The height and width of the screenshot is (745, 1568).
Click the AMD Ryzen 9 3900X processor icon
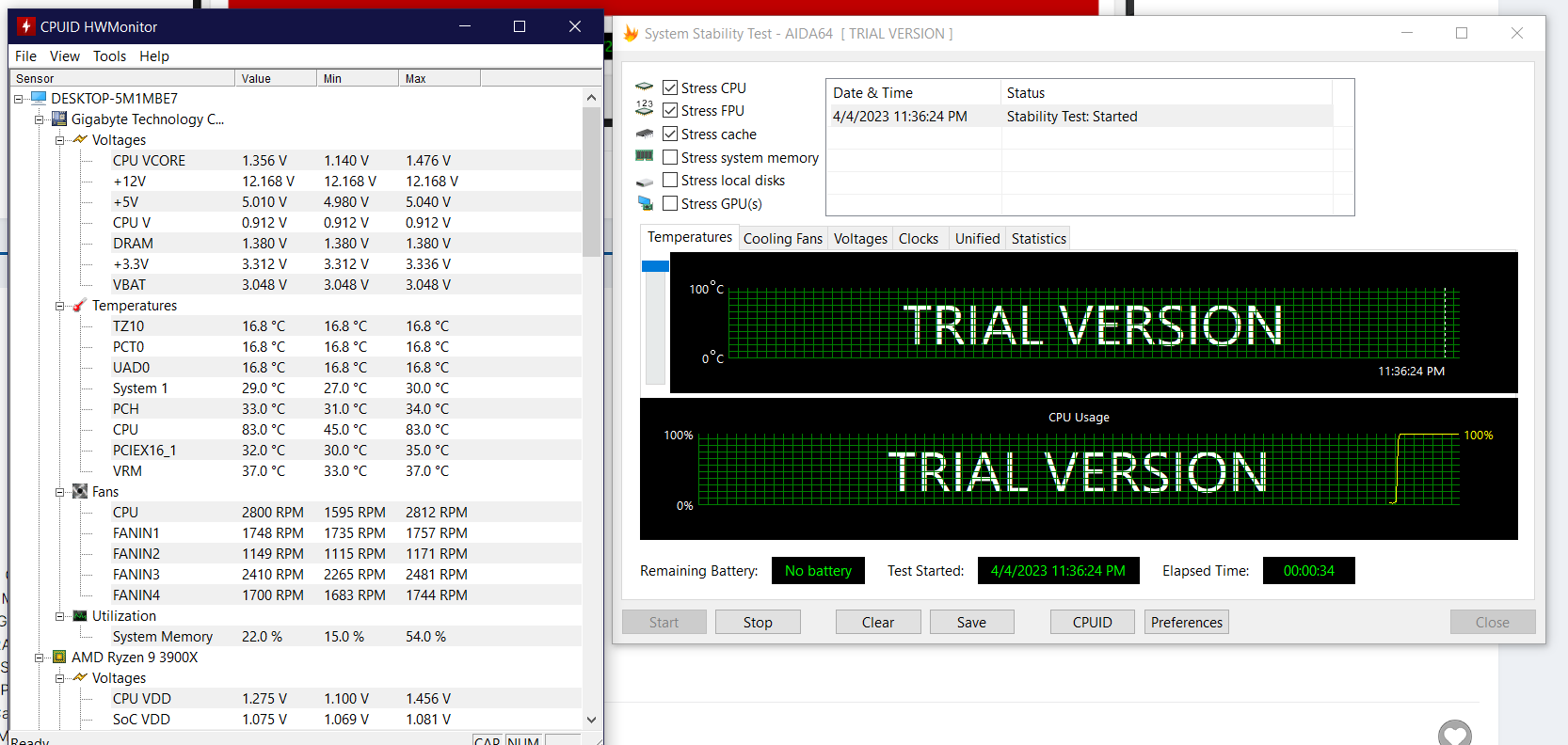(x=59, y=657)
